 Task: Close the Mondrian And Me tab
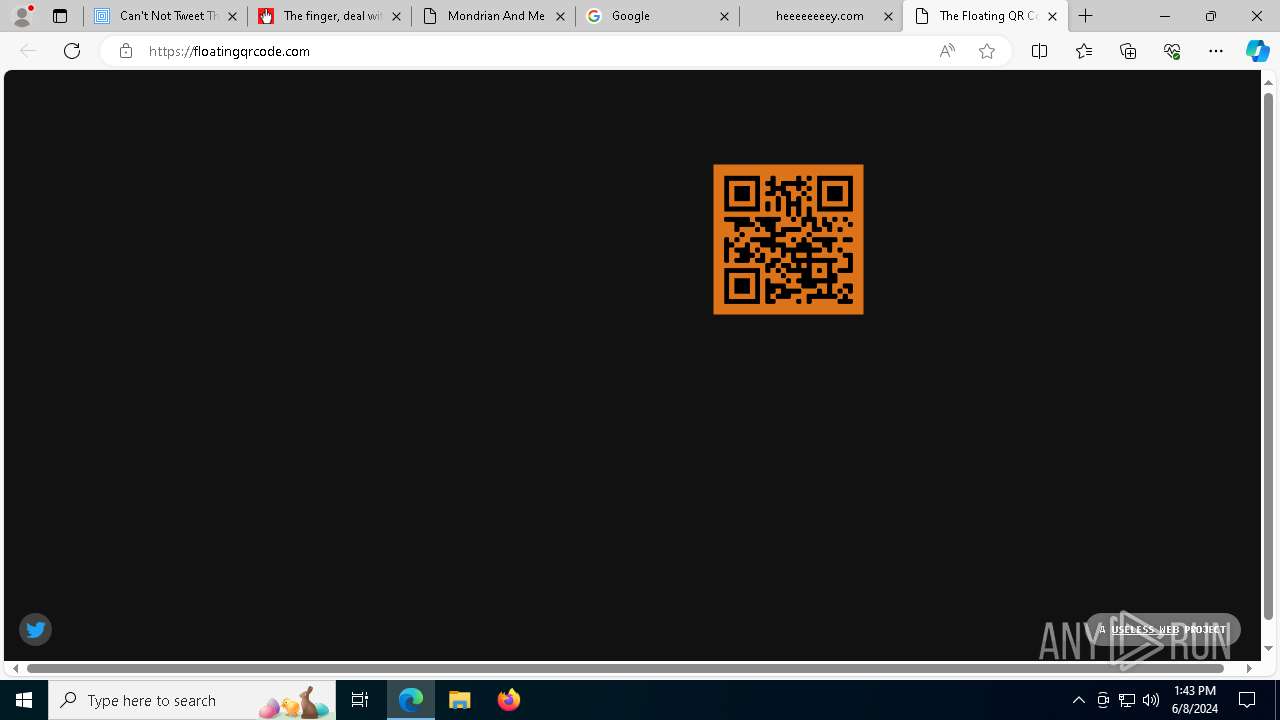coord(560,16)
